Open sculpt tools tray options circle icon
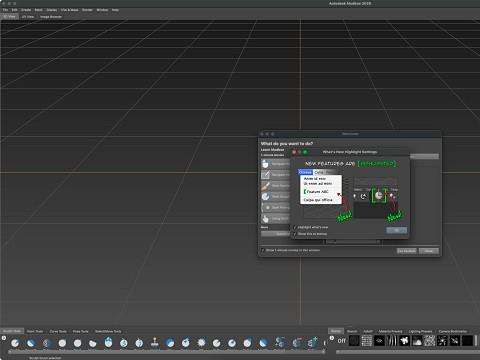Image resolution: width=480 pixels, height=360 pixels. coord(4,338)
